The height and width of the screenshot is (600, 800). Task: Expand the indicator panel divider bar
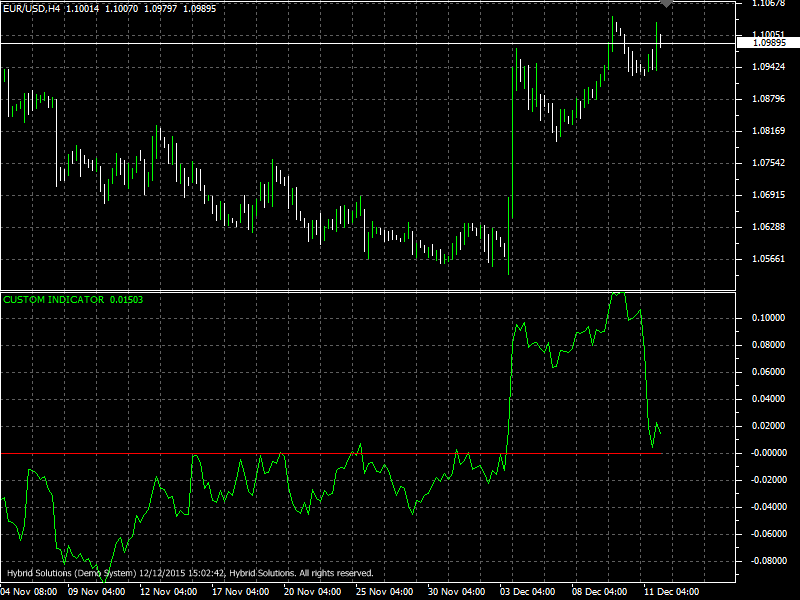(400, 291)
